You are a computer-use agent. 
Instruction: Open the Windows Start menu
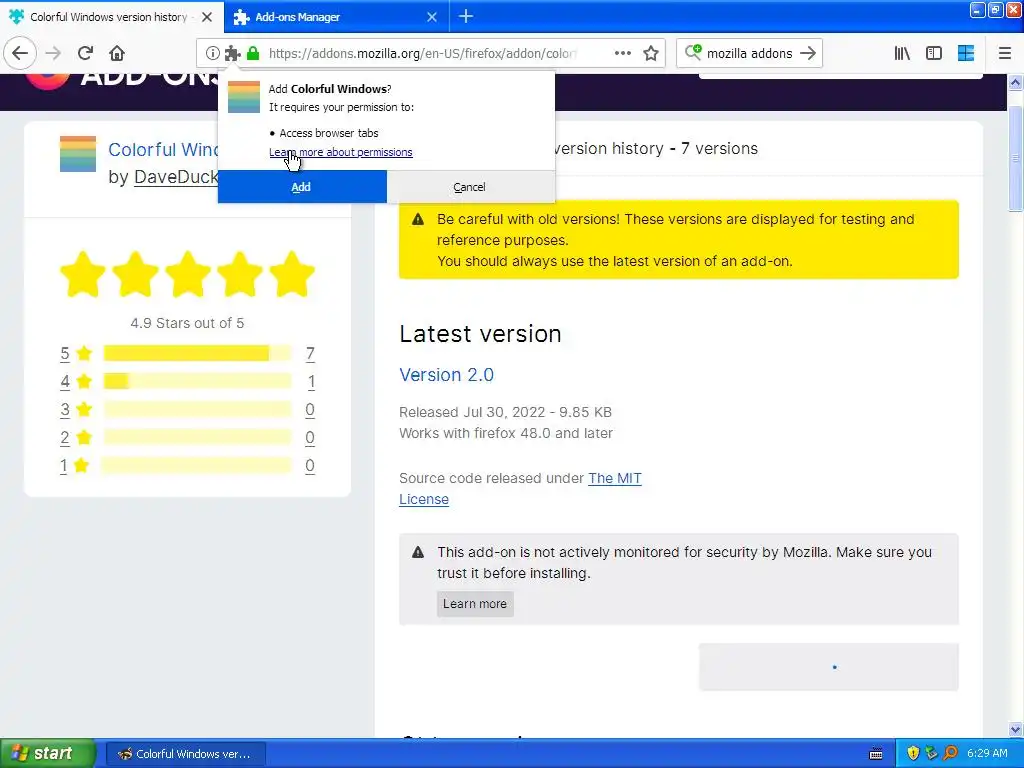[x=47, y=754]
